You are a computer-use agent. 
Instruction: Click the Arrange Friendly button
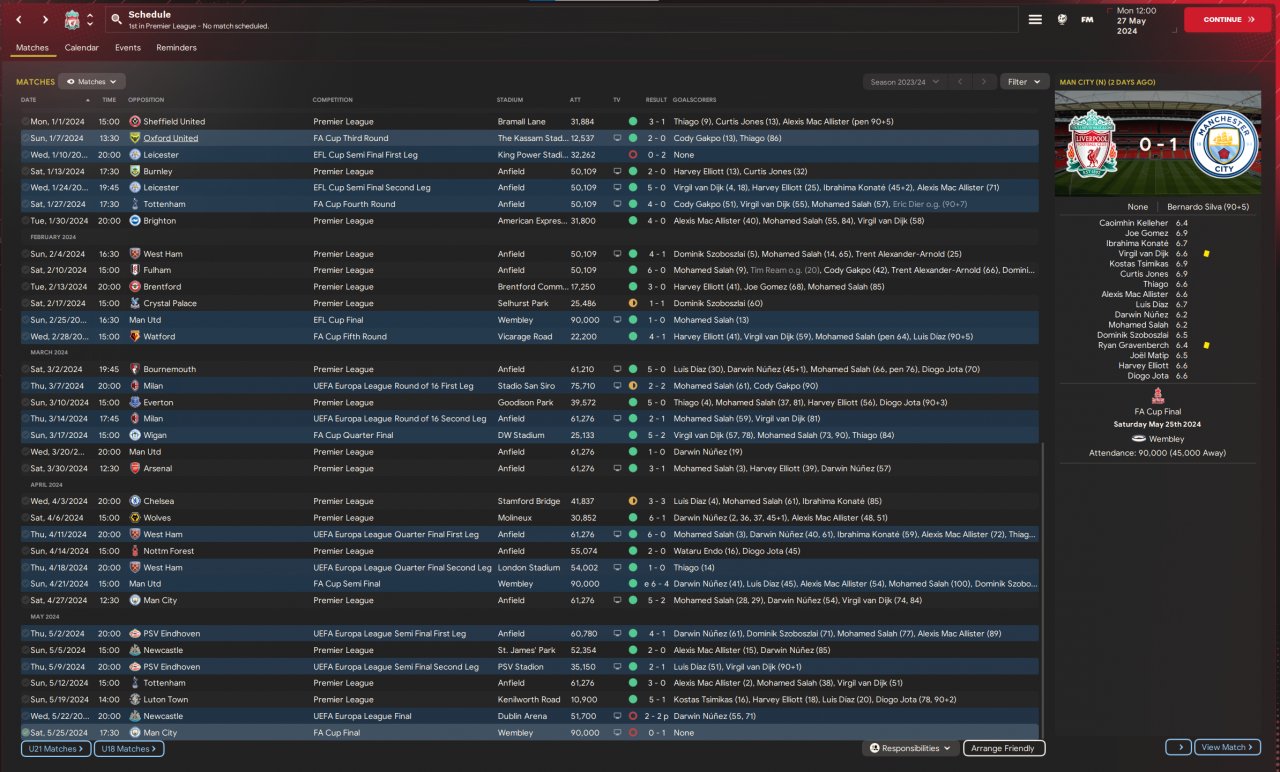click(1004, 748)
